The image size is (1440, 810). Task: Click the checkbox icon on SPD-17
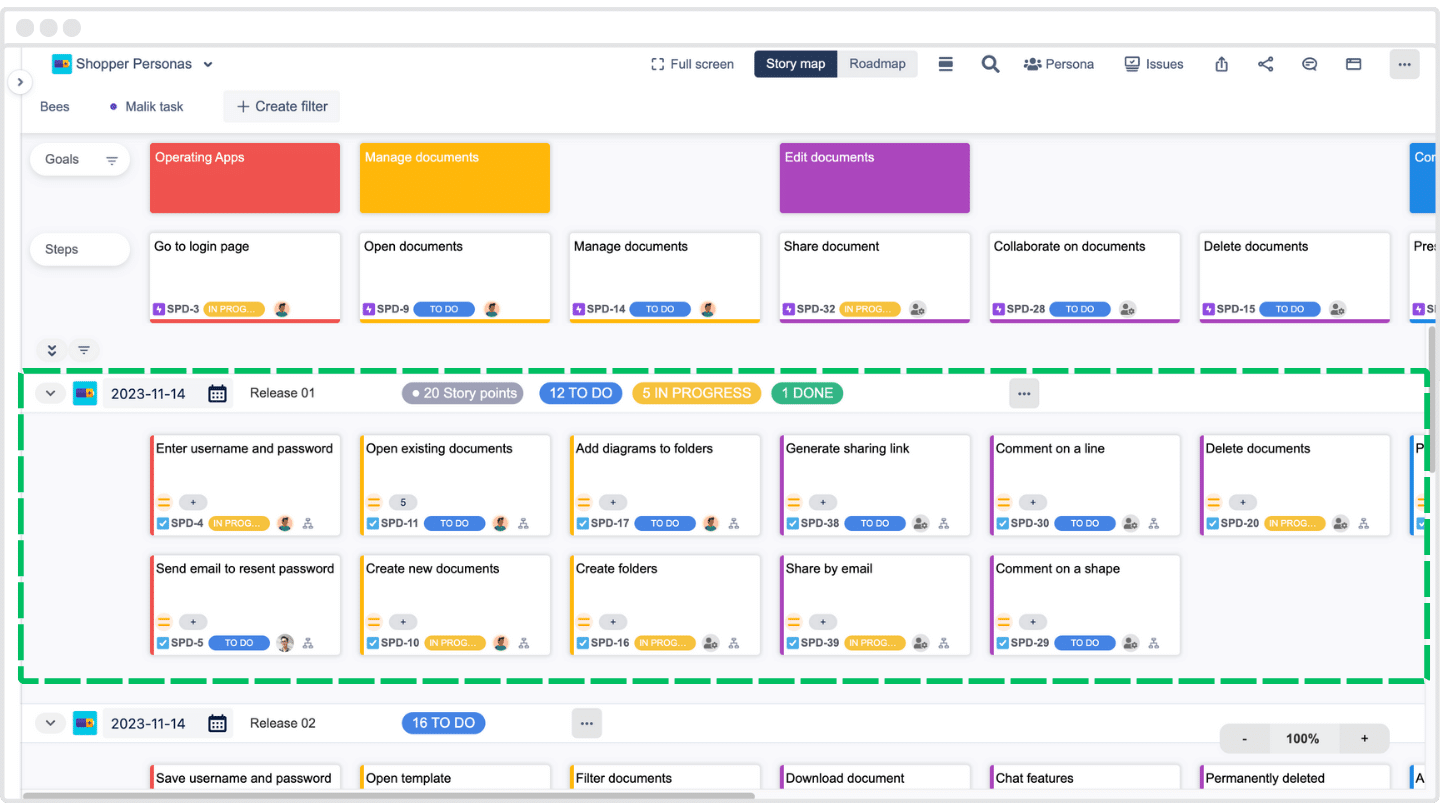coord(583,523)
